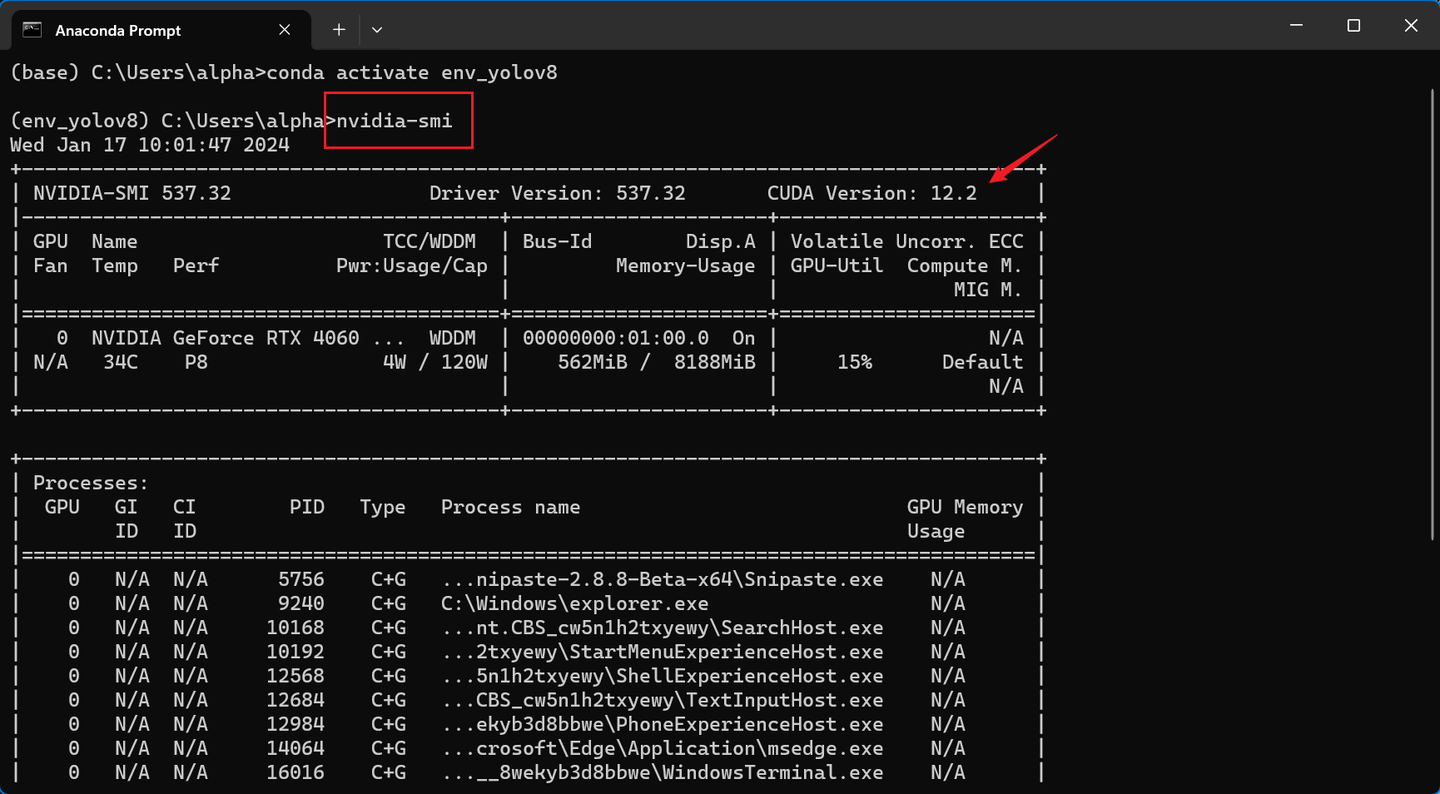
Task: Click the NVIDIA GeForce RTX 4060 name
Action: 225,338
